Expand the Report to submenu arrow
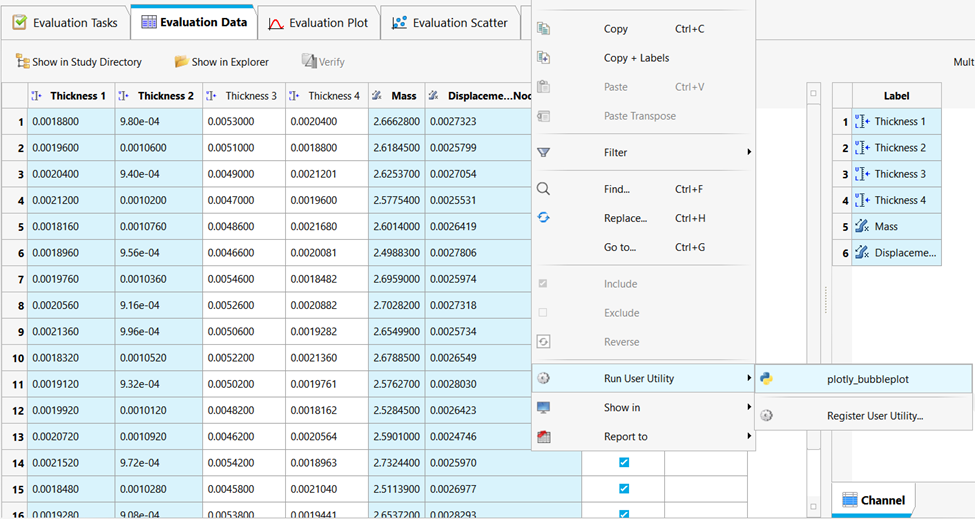The height and width of the screenshot is (519, 975). pos(748,437)
